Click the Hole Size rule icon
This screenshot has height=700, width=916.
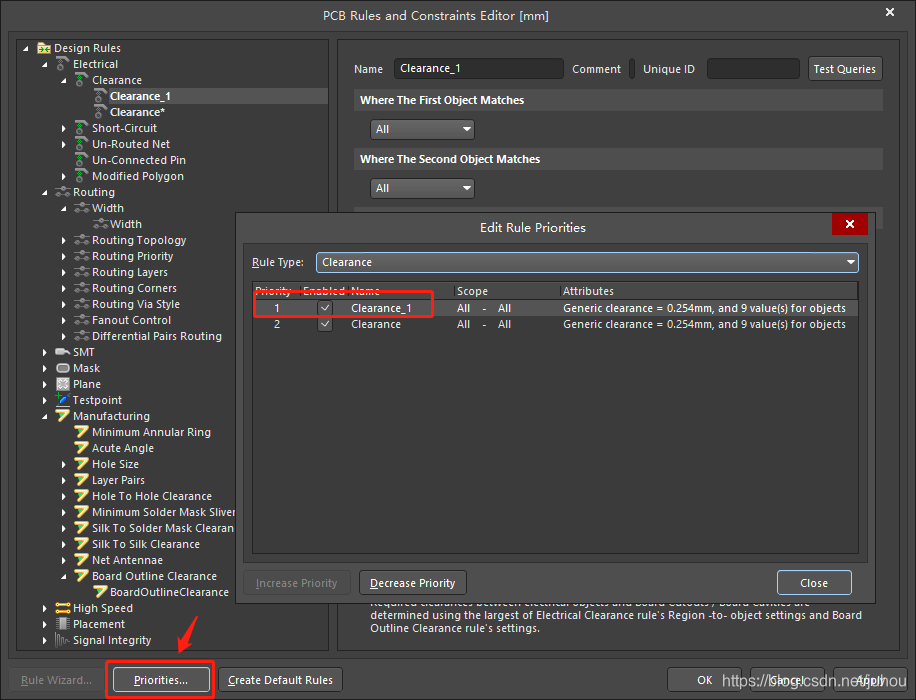point(82,464)
